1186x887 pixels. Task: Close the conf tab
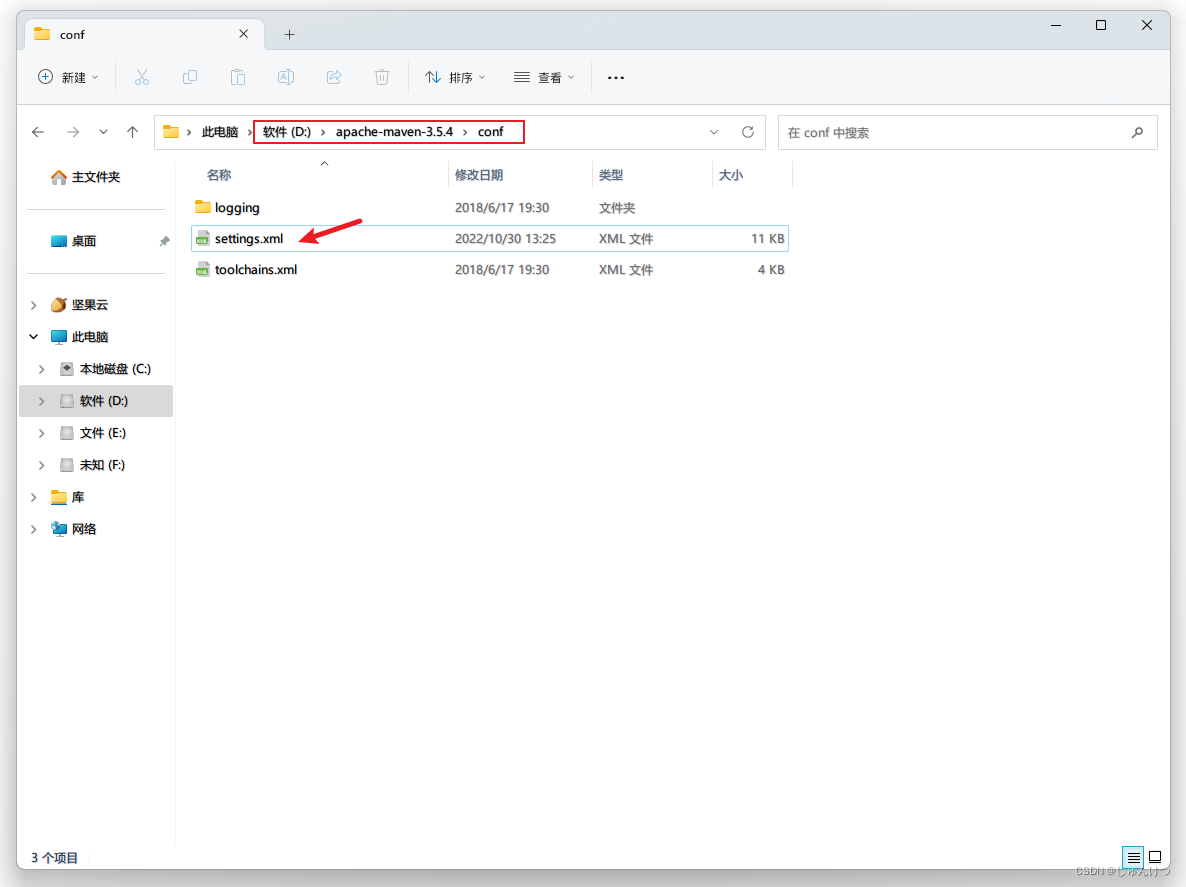(x=244, y=34)
